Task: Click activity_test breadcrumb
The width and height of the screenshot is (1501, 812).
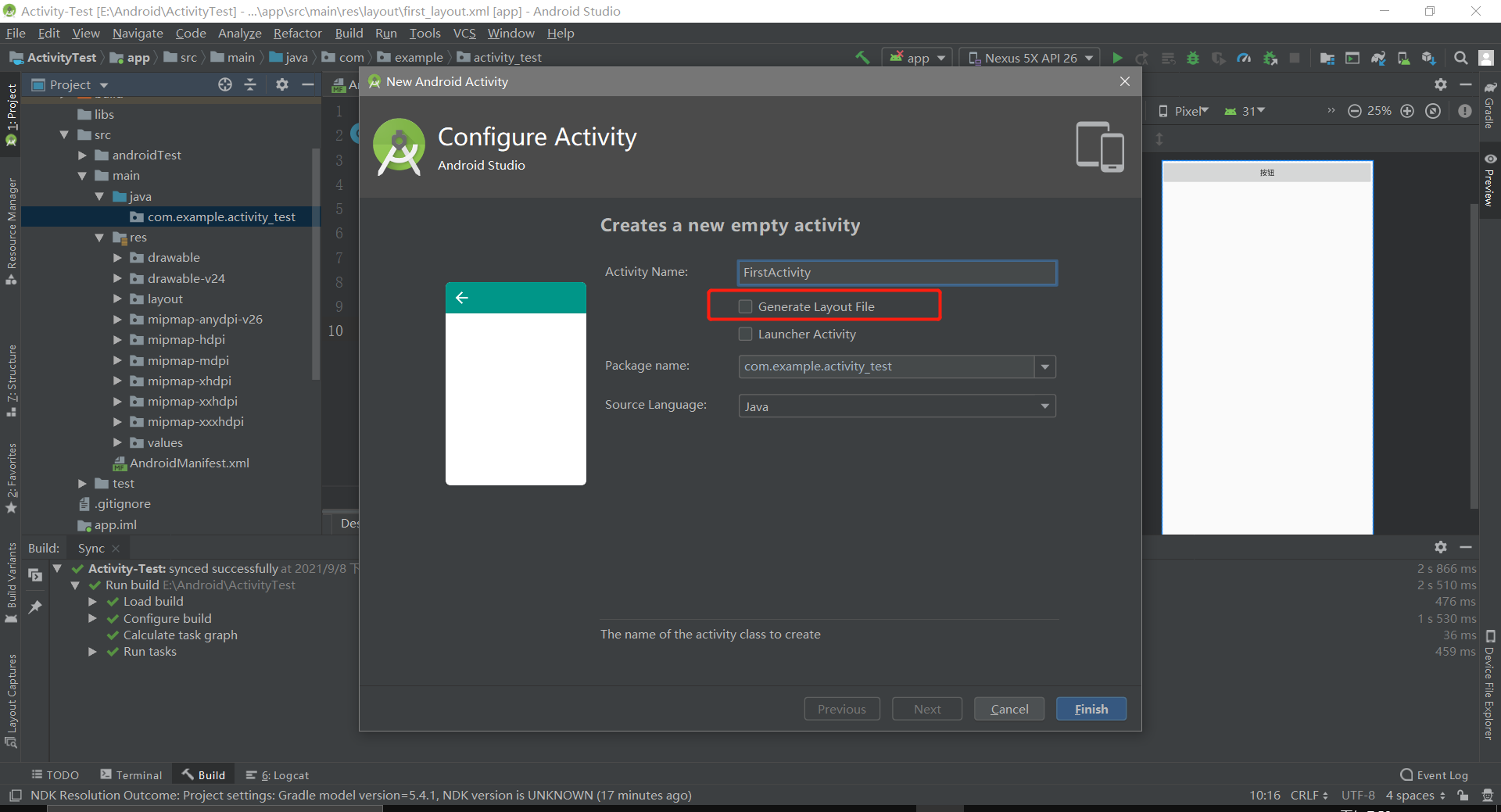Action: 499,58
